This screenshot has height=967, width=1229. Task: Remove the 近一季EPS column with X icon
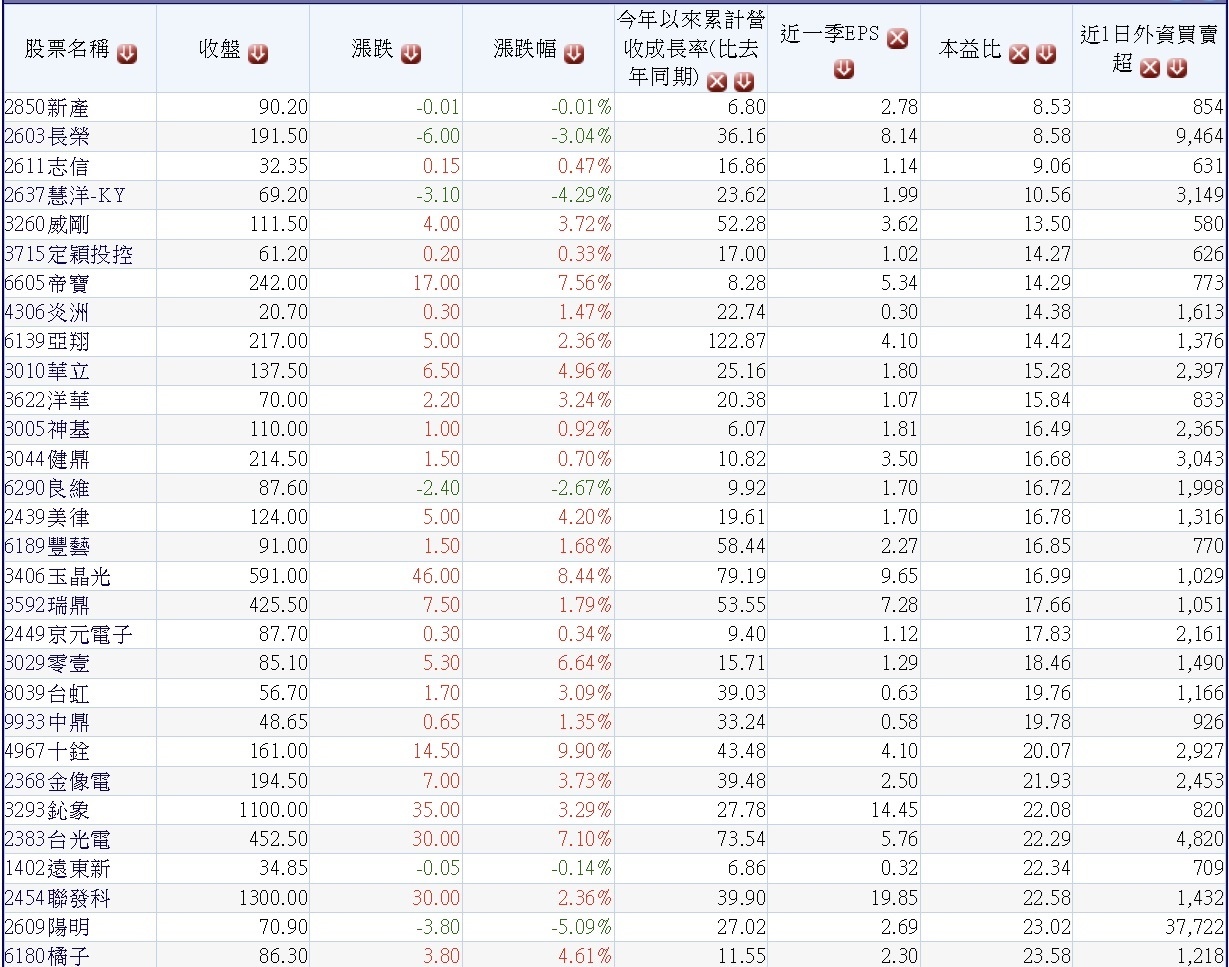tap(898, 38)
